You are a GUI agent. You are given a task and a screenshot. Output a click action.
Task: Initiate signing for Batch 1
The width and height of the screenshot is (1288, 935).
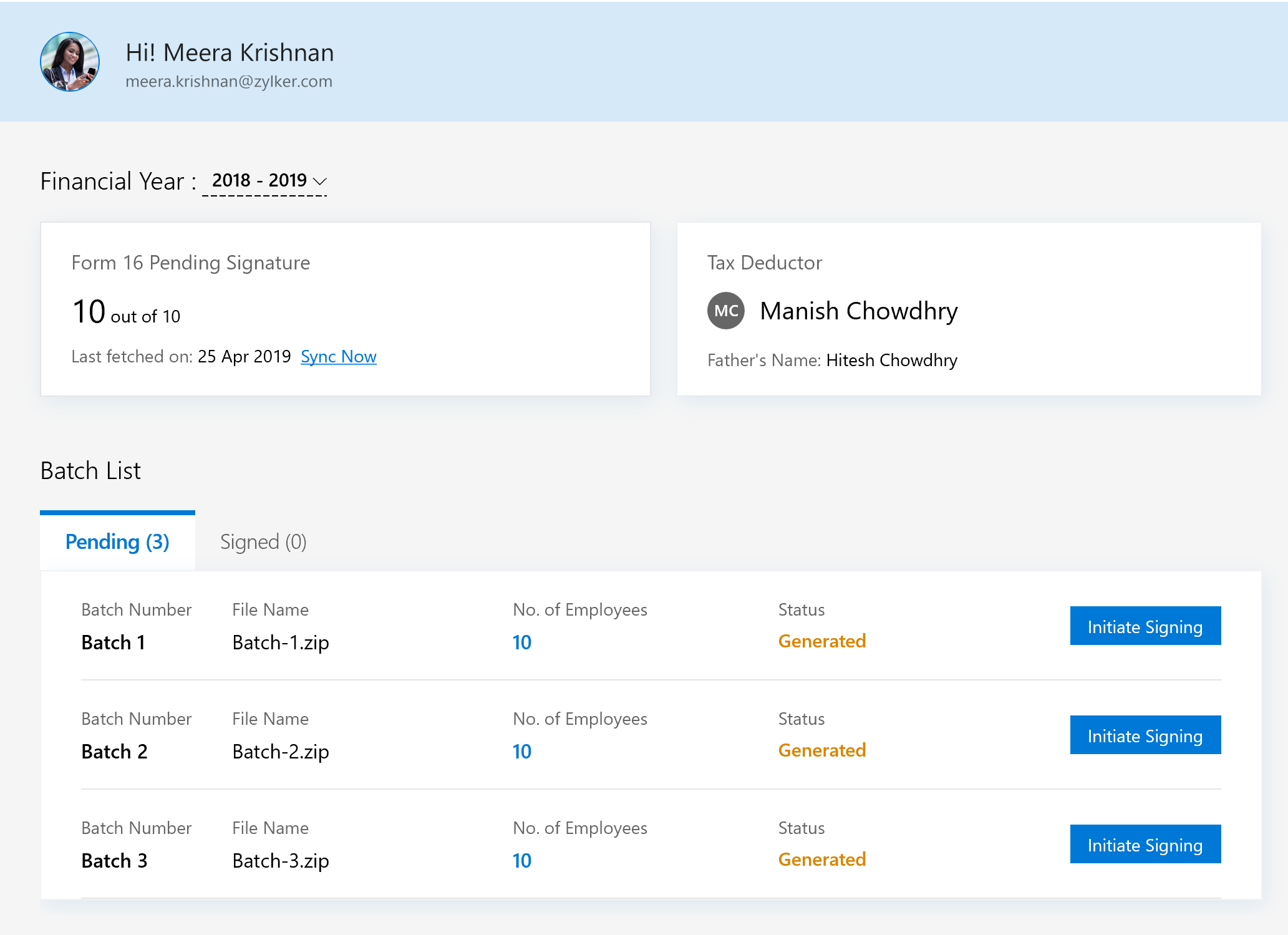click(x=1145, y=626)
